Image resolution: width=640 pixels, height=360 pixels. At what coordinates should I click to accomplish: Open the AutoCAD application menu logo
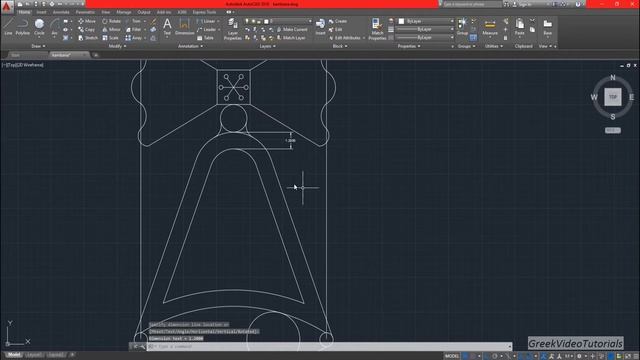click(7, 6)
